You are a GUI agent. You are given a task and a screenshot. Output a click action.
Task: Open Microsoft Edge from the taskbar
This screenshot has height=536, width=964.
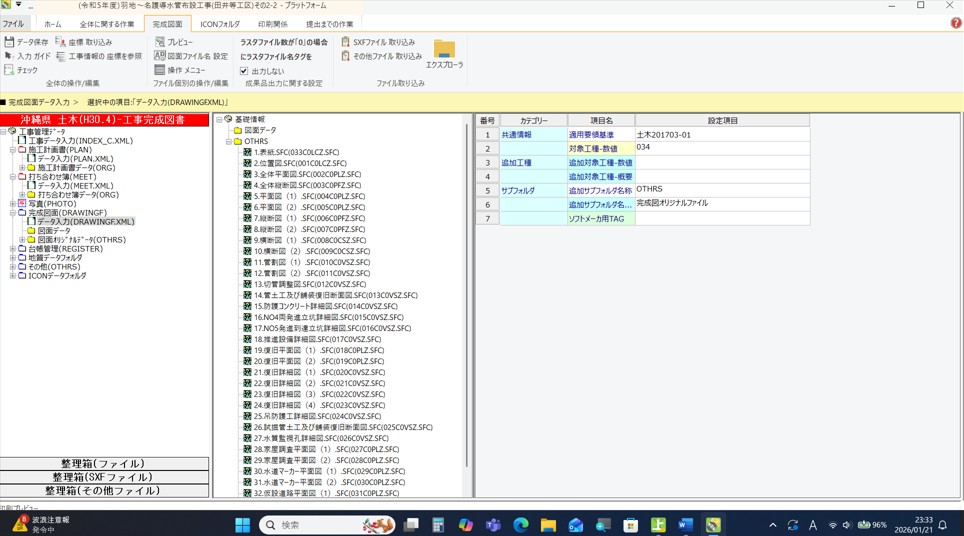coord(521,525)
